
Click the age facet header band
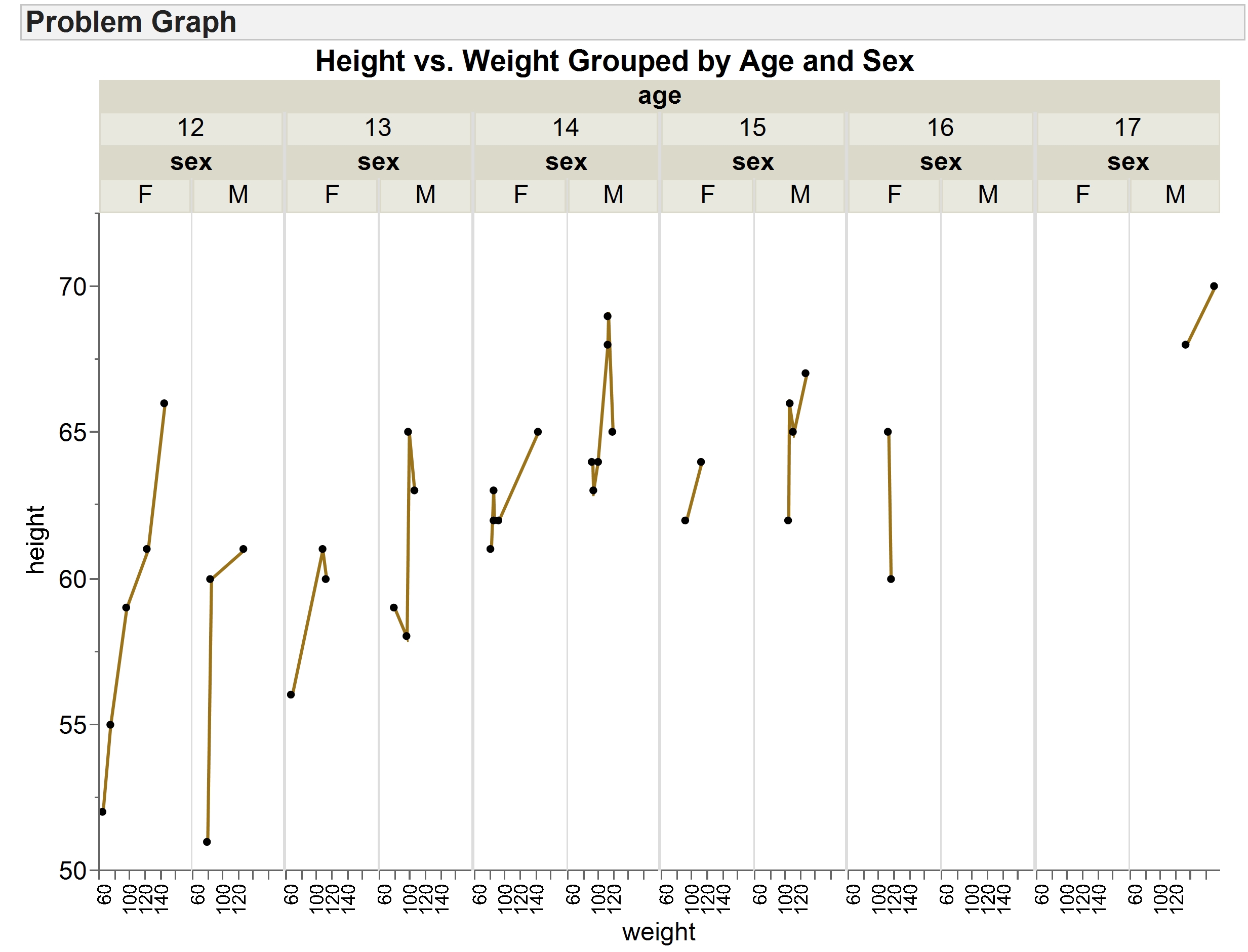(660, 95)
